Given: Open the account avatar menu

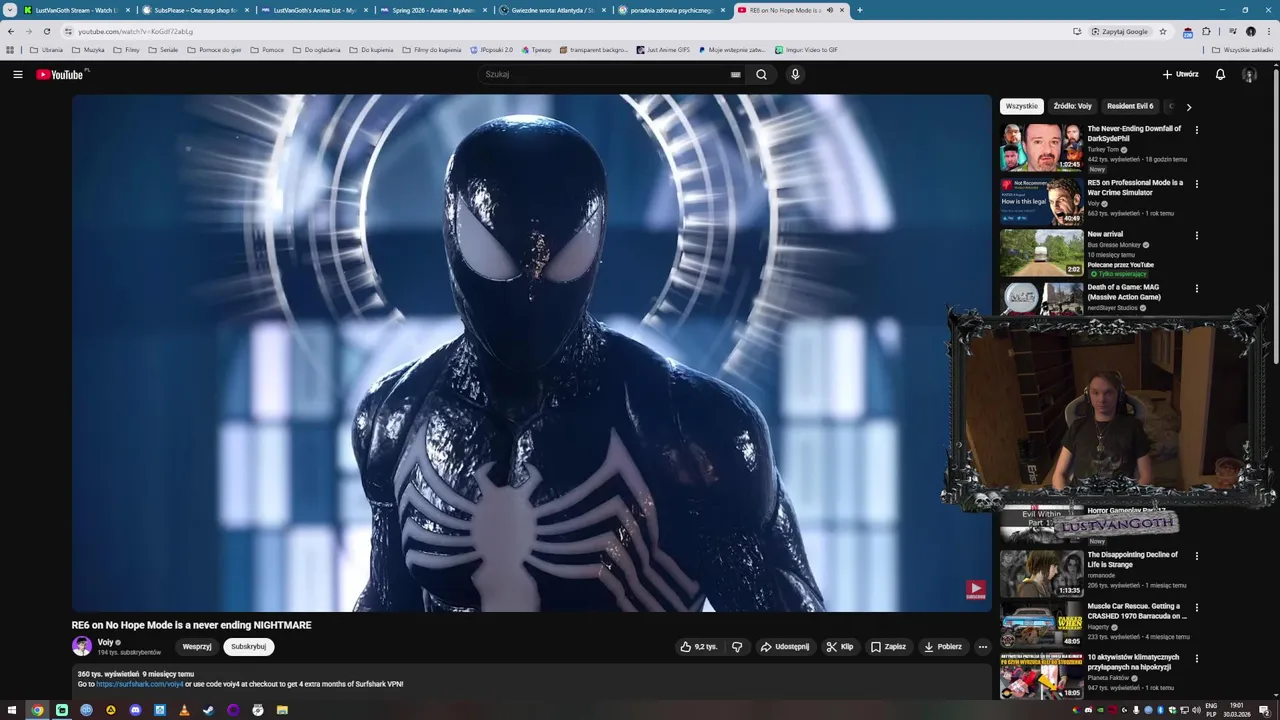Looking at the screenshot, I should coord(1249,74).
